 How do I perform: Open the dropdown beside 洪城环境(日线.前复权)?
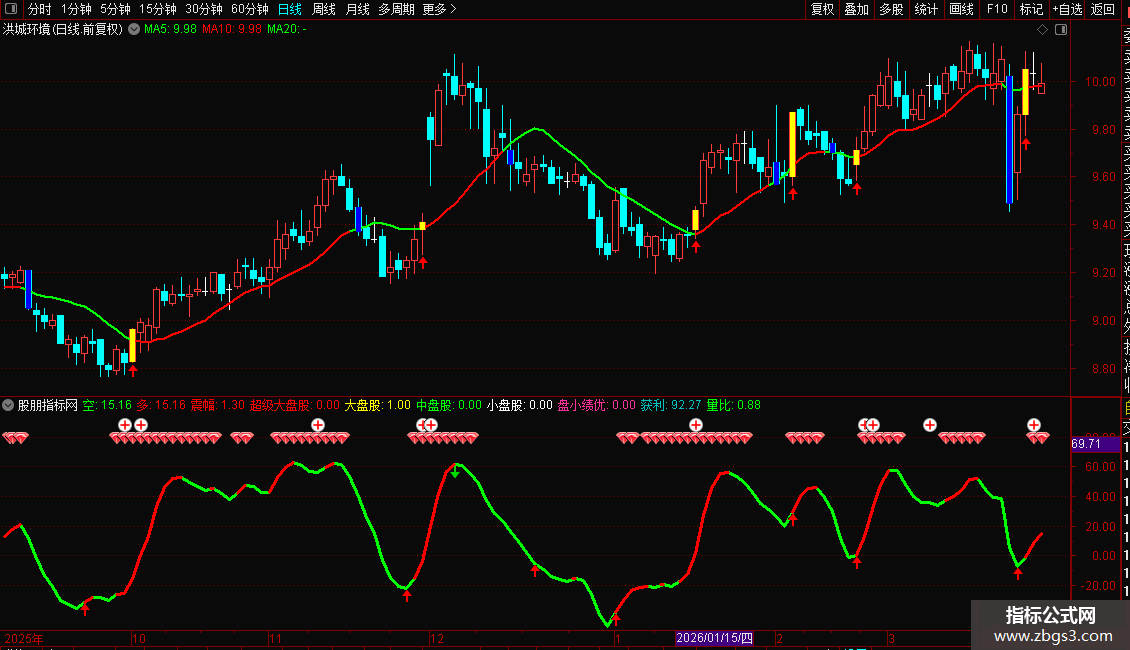click(134, 30)
